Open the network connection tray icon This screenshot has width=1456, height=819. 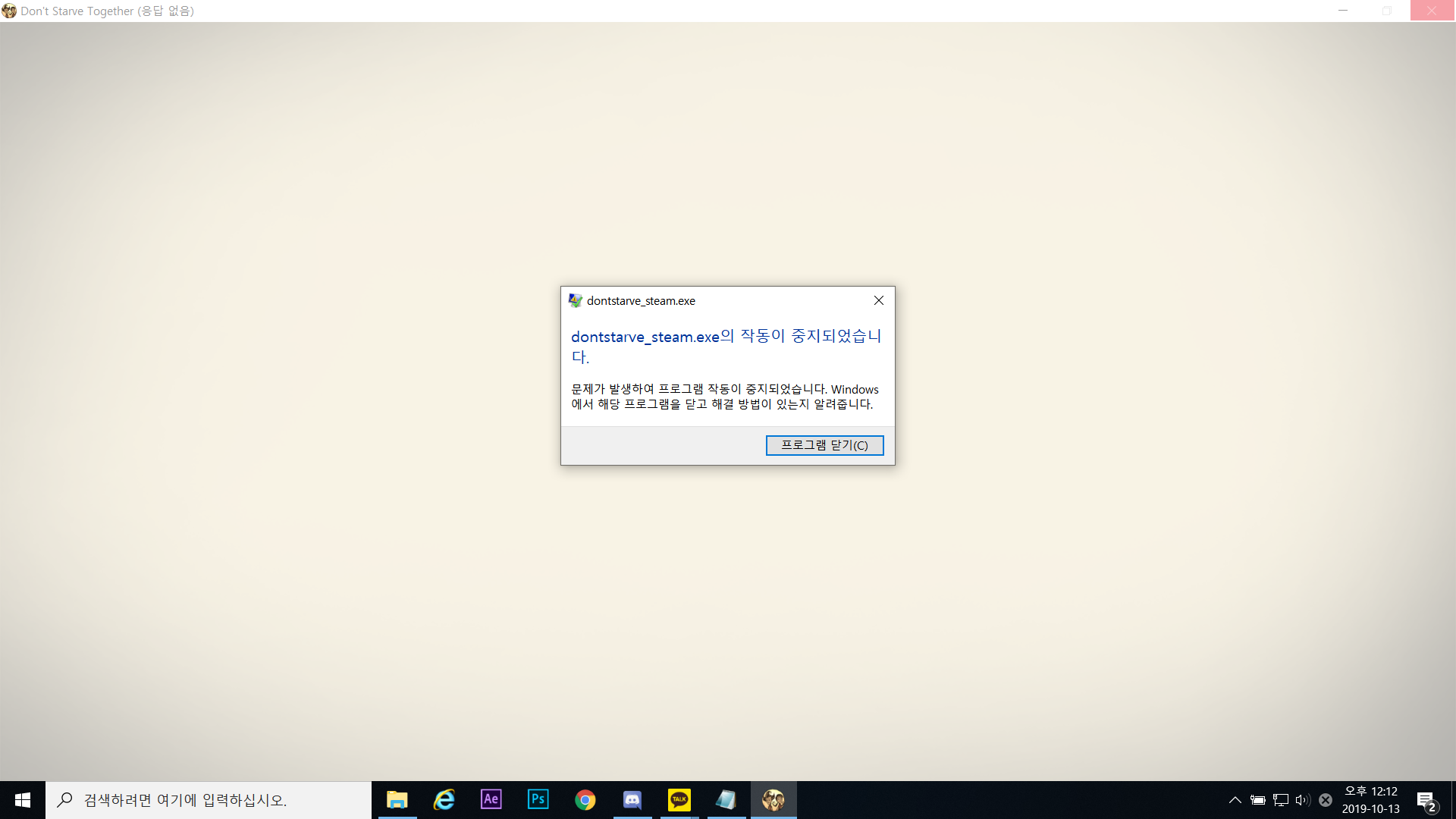point(1280,800)
